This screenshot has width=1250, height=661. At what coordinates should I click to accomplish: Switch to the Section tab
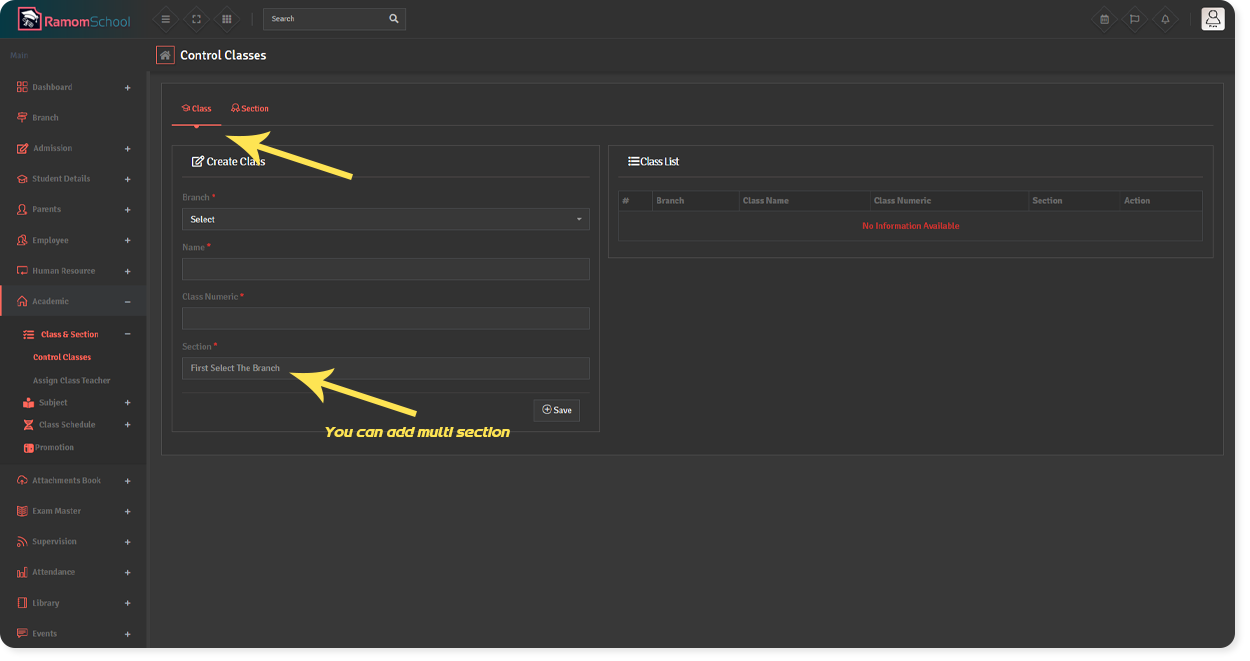click(250, 108)
